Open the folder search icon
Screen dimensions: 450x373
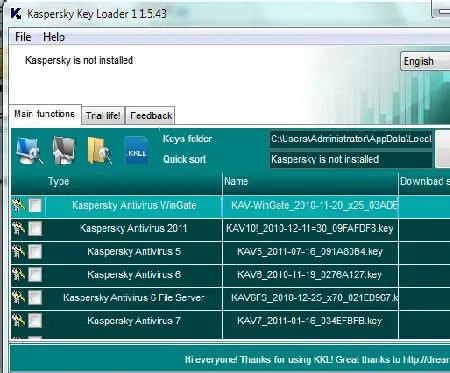[99, 150]
